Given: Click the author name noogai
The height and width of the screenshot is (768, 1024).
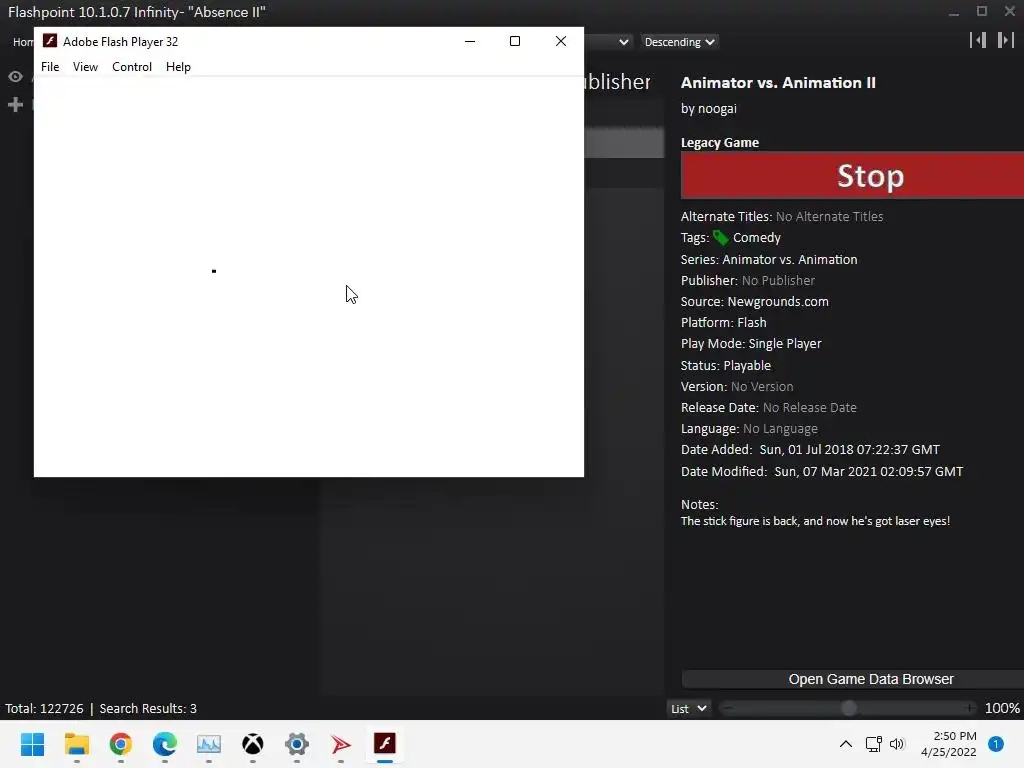Looking at the screenshot, I should [717, 108].
